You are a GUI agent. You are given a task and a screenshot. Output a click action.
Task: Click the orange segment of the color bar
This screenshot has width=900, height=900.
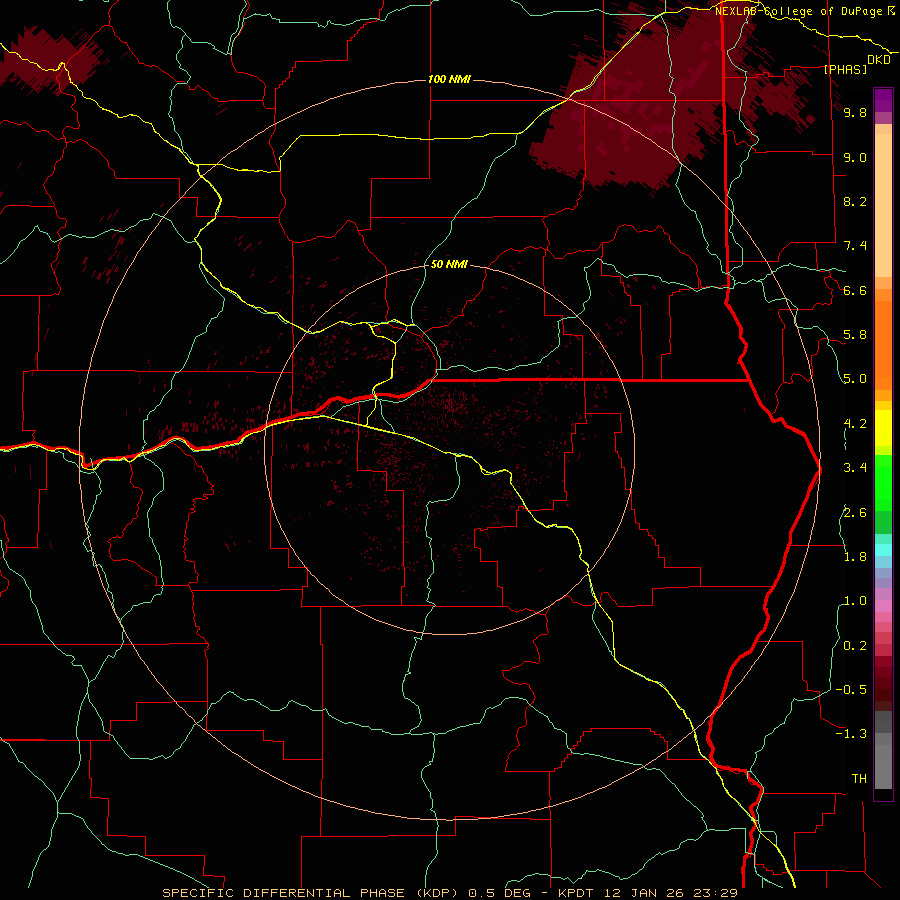coord(883,344)
